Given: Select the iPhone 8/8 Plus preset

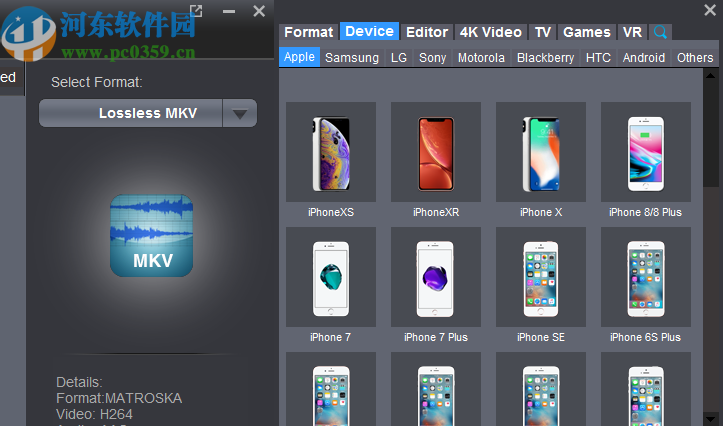Looking at the screenshot, I should (646, 152).
